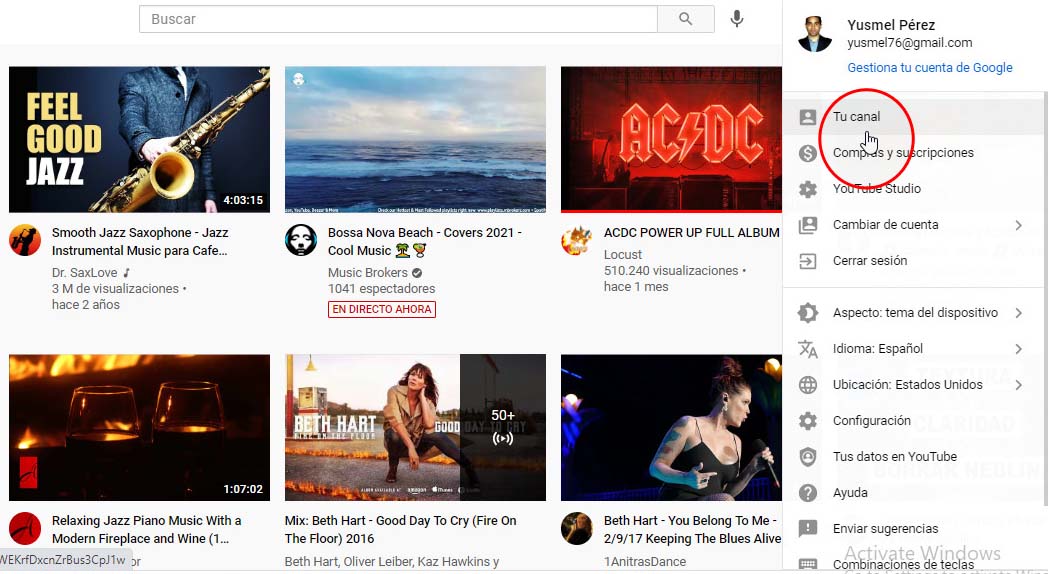
Task: Click the Buscar search field
Action: [398, 19]
